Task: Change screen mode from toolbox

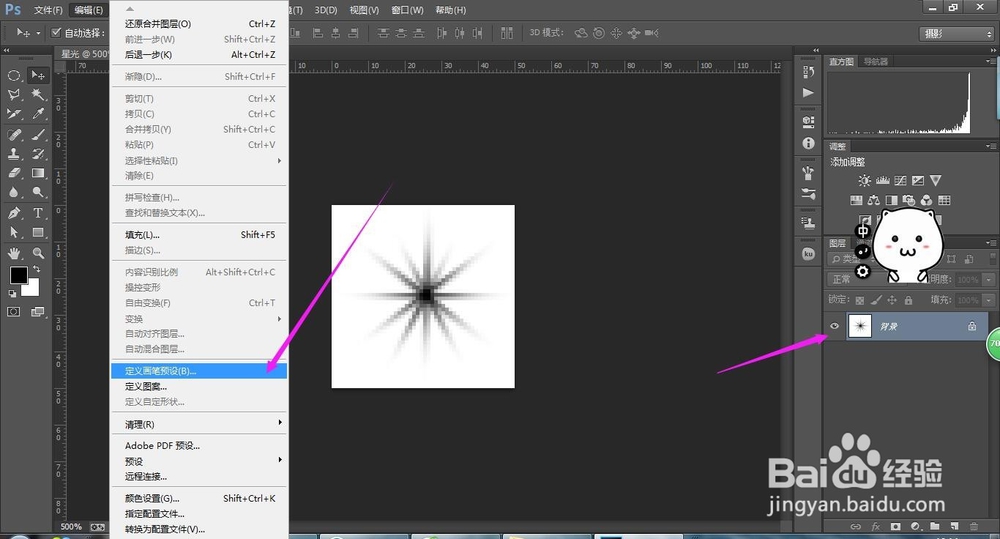Action: tap(38, 312)
